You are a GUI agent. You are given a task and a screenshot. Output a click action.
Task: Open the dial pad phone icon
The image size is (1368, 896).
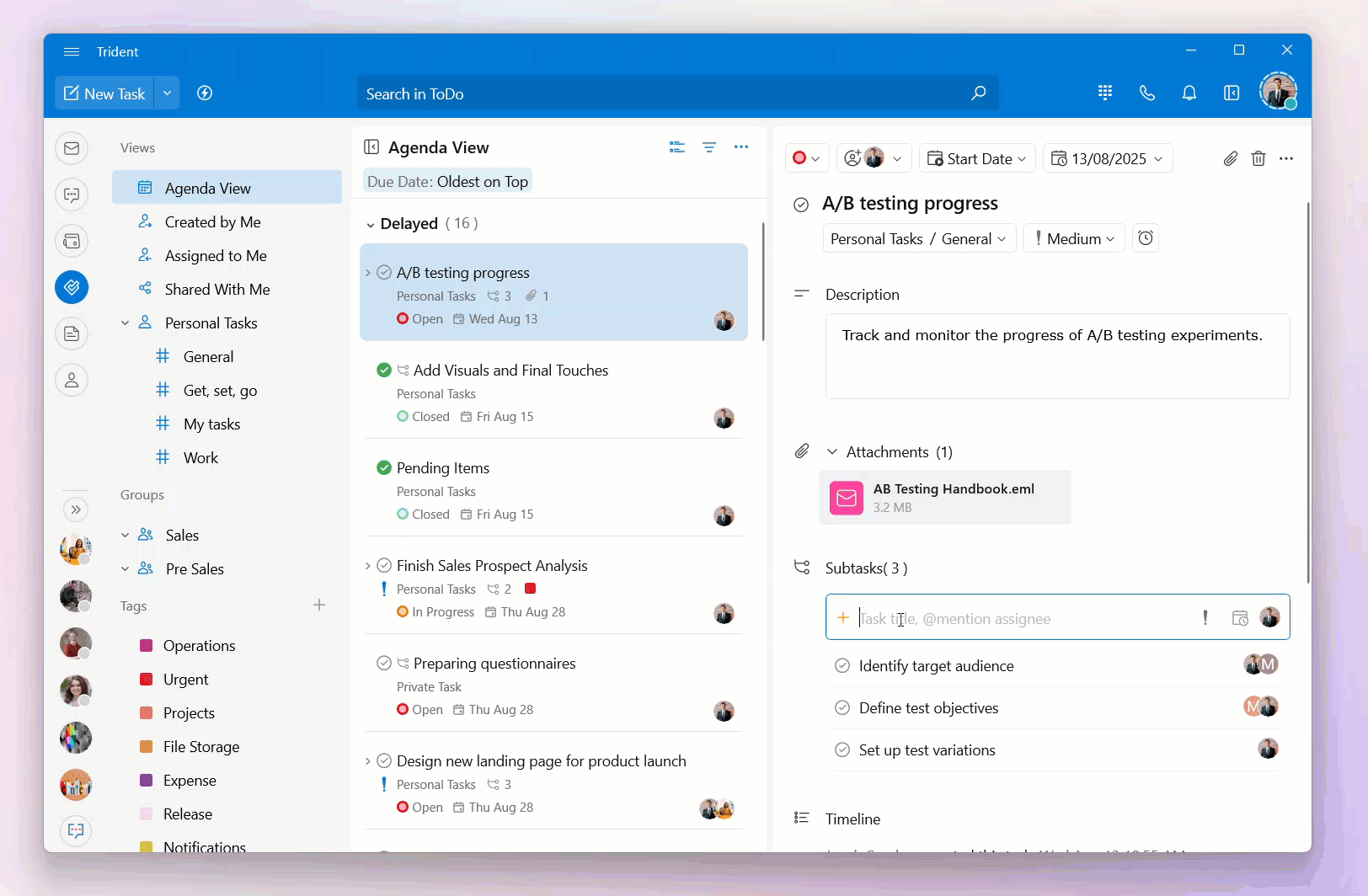[x=1146, y=93]
